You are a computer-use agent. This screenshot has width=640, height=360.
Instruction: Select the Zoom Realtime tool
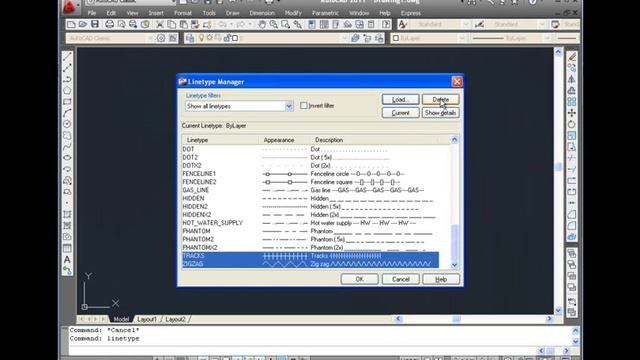(273, 24)
